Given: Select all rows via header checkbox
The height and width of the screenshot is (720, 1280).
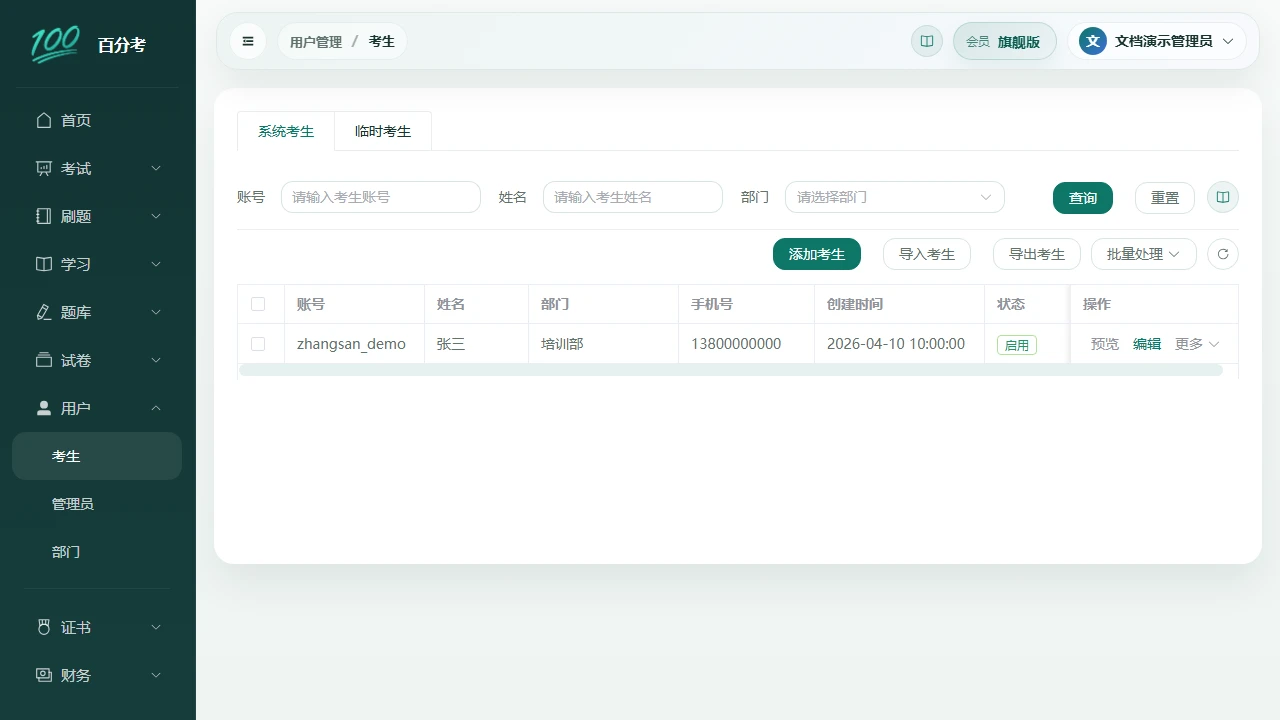Looking at the screenshot, I should point(258,304).
